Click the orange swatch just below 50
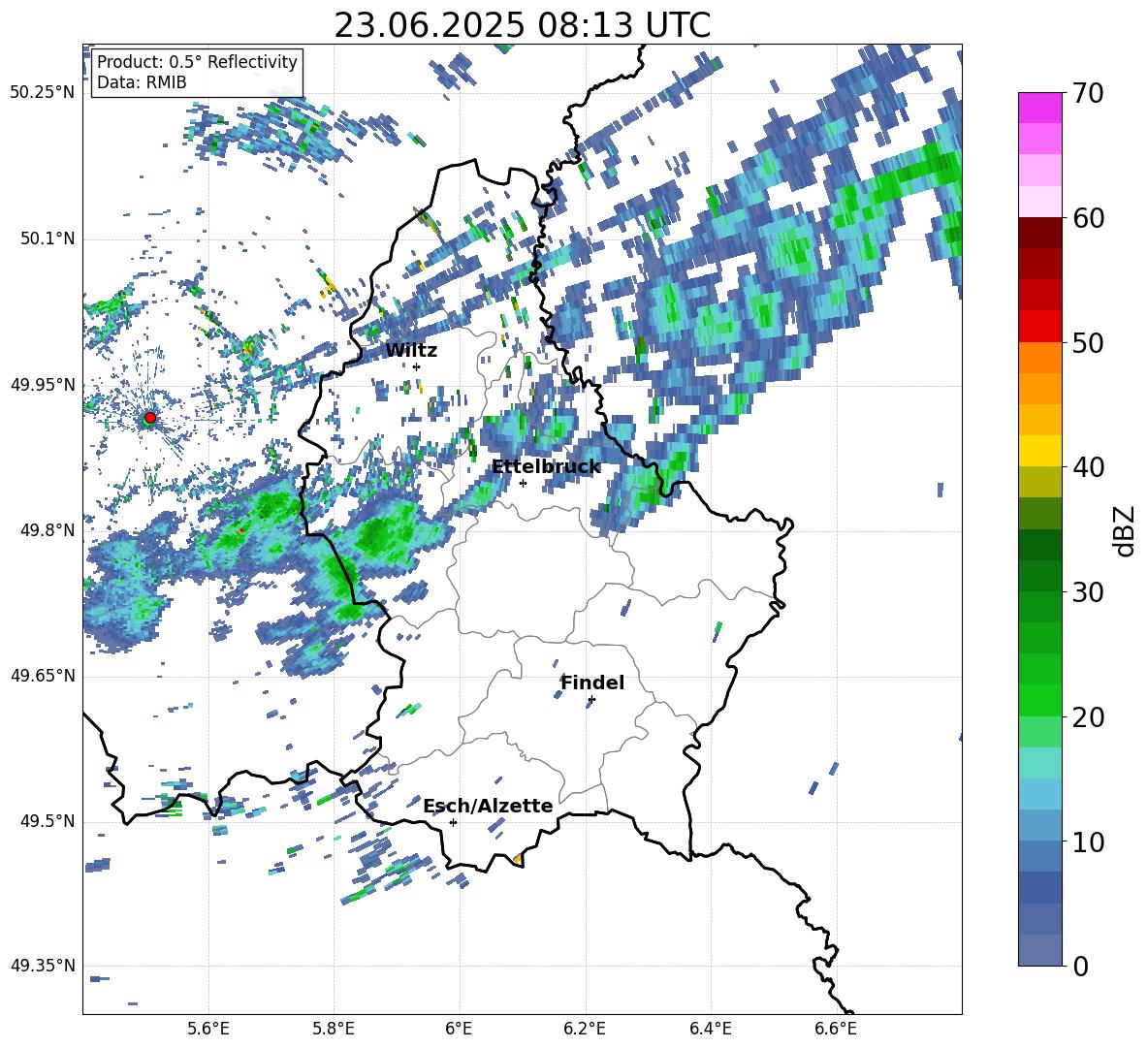 coord(1039,358)
